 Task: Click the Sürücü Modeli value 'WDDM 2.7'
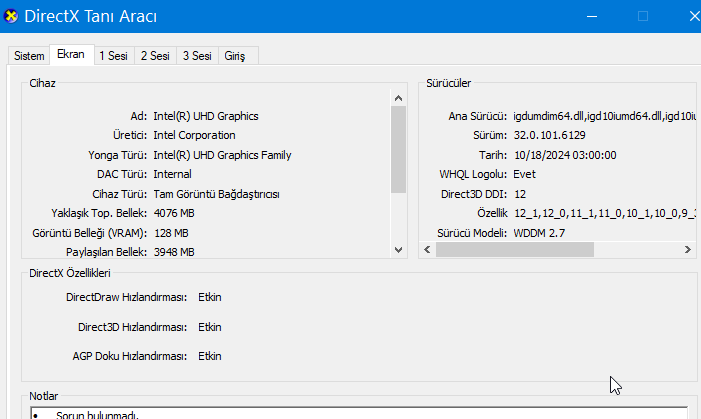tap(539, 233)
